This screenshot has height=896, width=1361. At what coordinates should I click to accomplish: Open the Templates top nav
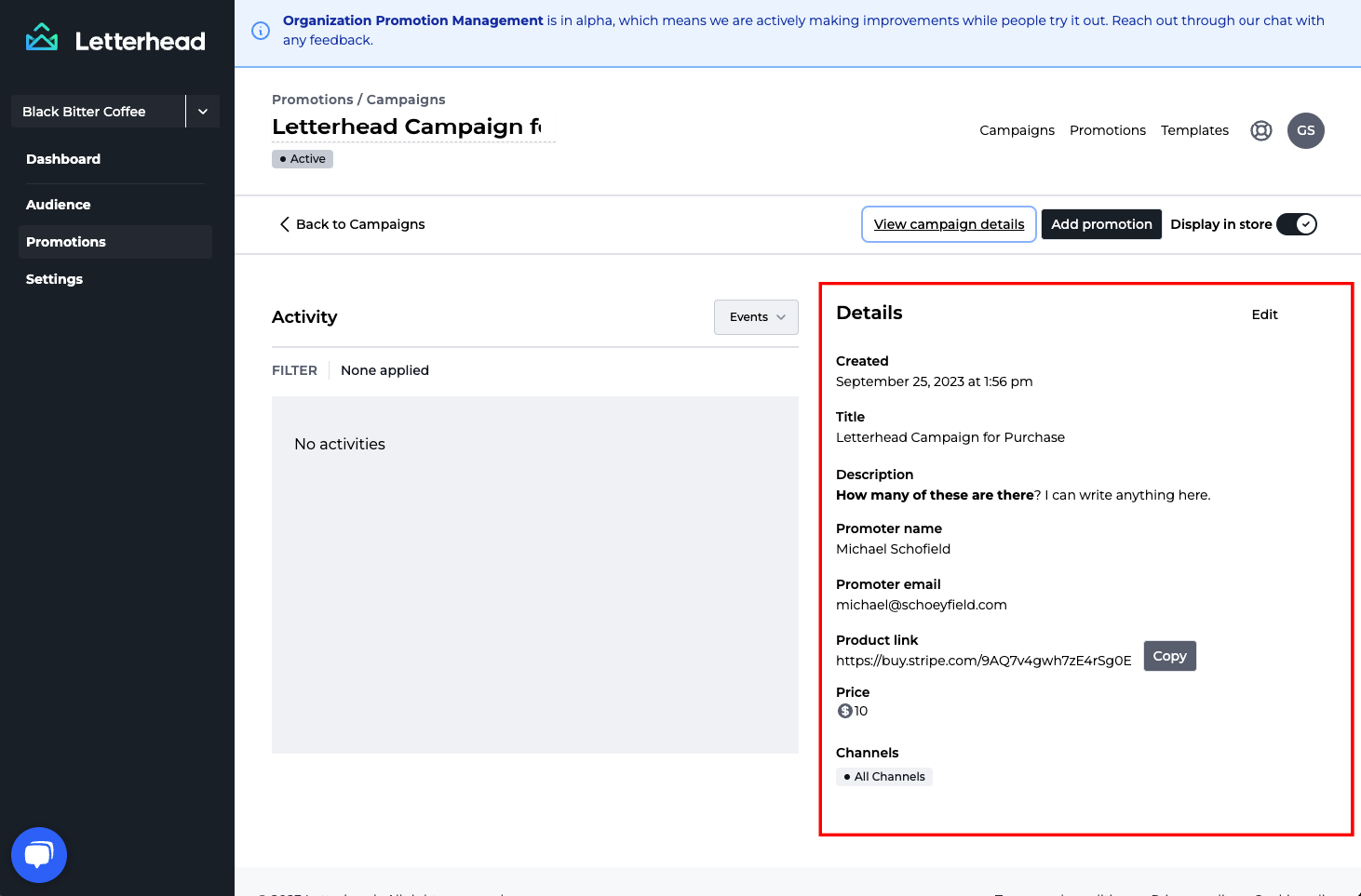1194,130
